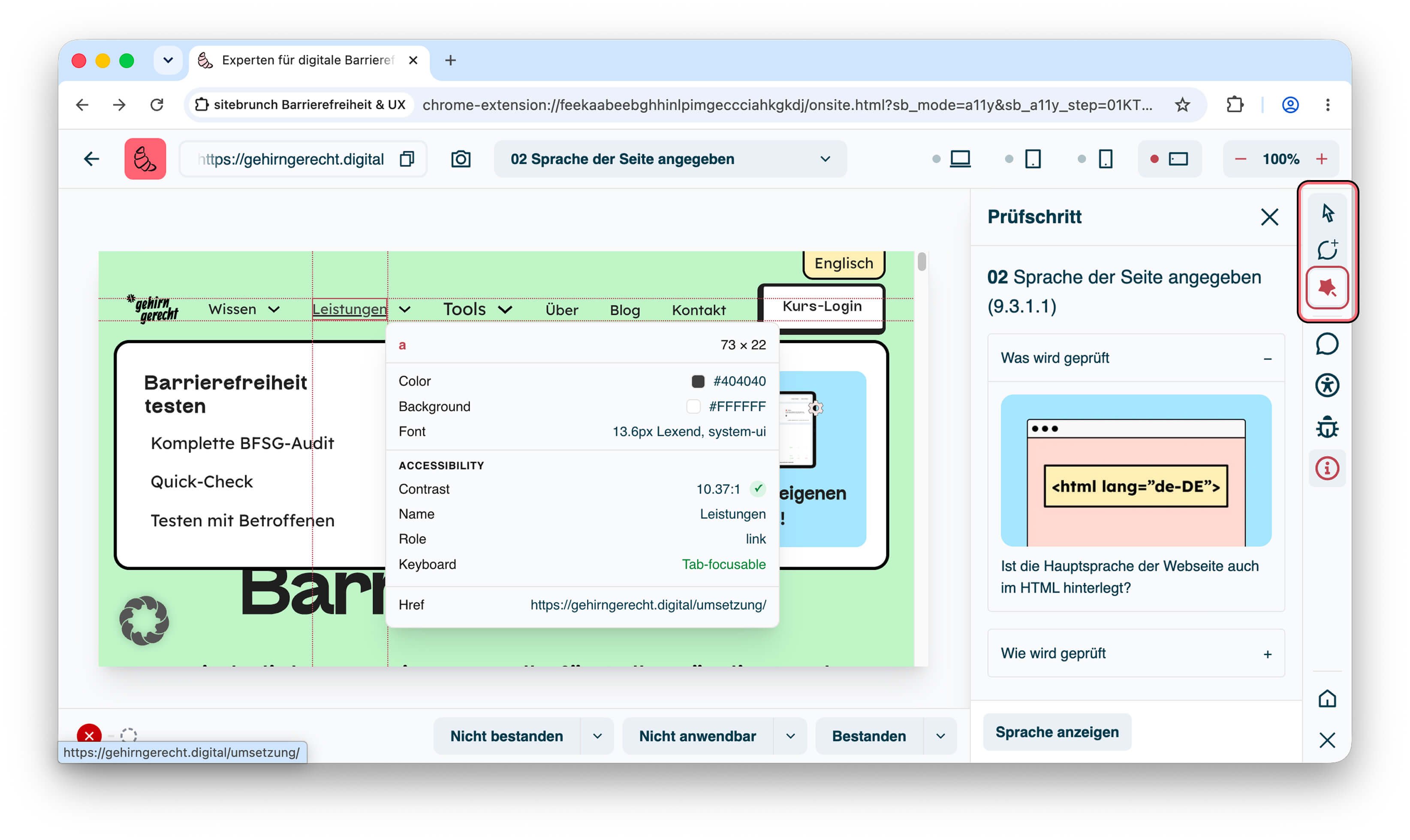
Task: Click the sitebrunch croissant logo
Action: coord(145,159)
